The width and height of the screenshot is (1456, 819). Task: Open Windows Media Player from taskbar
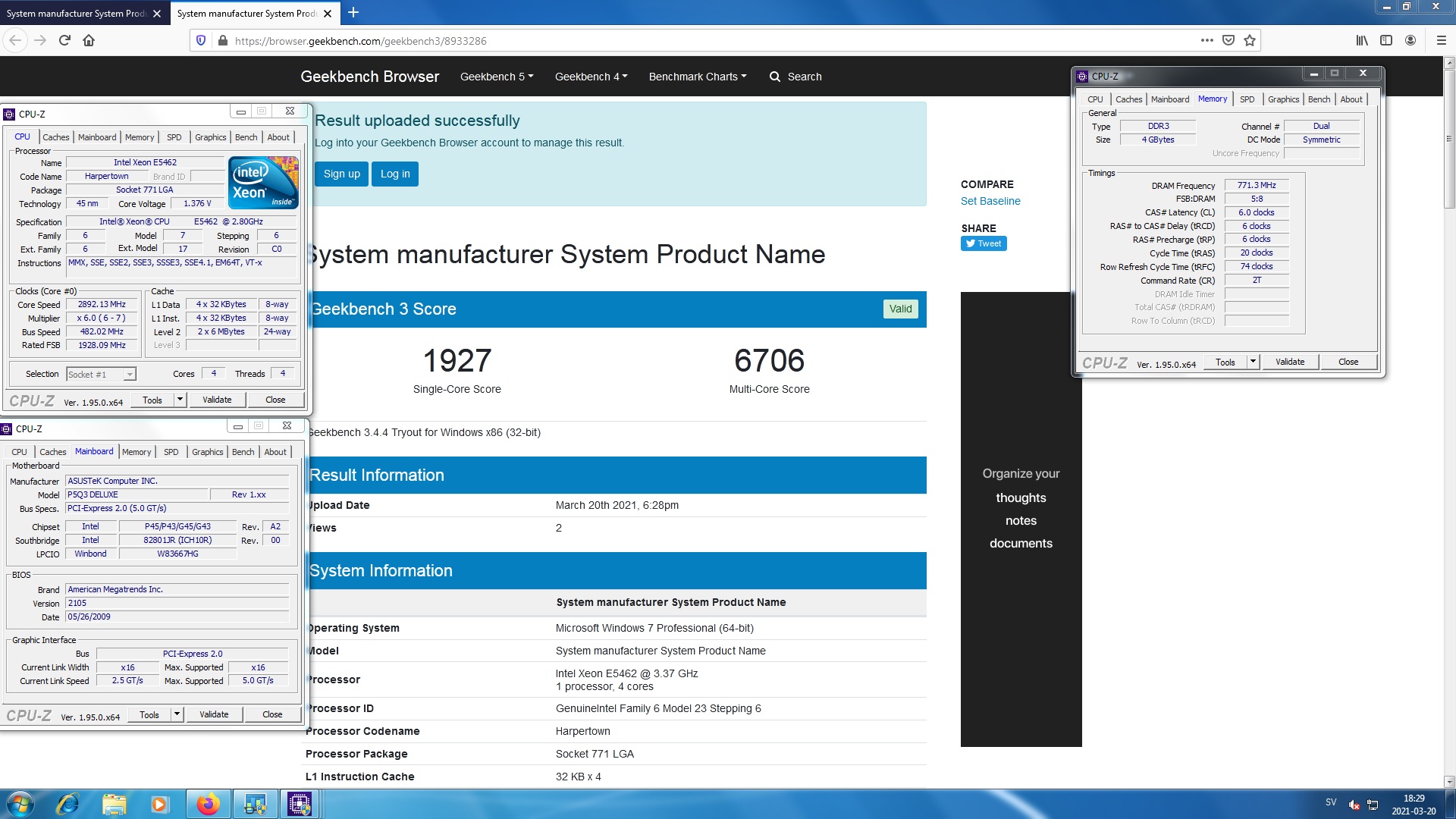[x=159, y=804]
